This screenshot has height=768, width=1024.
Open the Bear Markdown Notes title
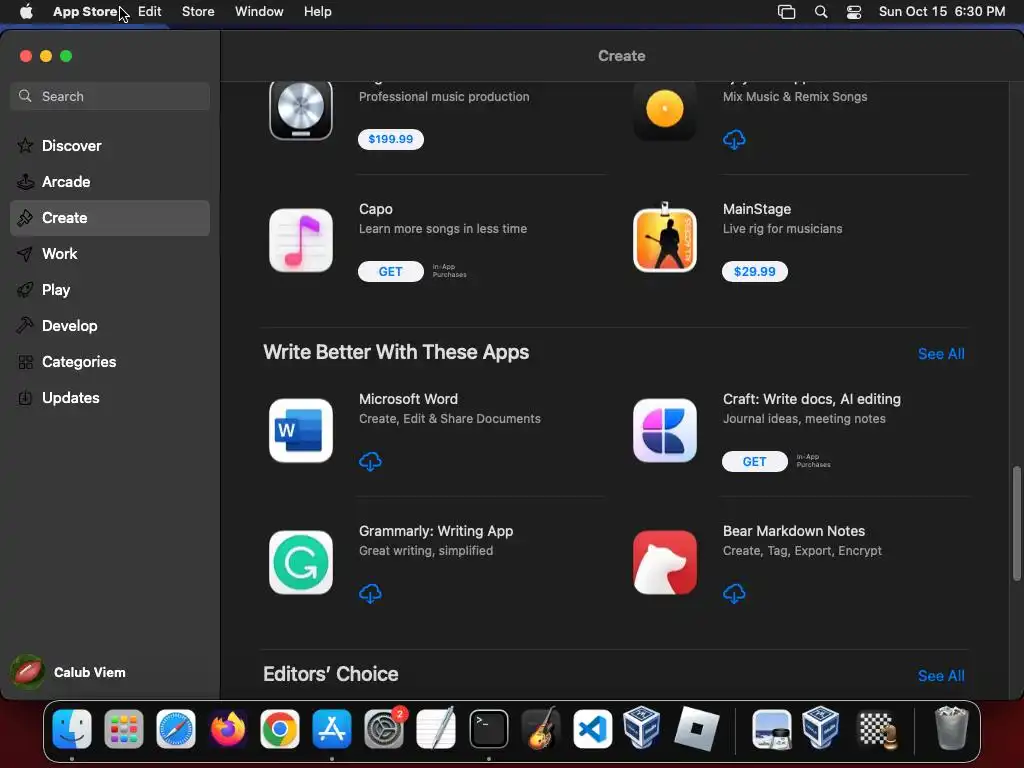pos(793,531)
